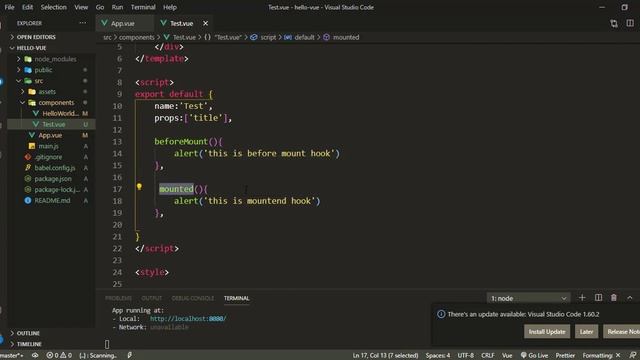This screenshot has height=360, width=640.
Task: Expand the Timeline section
Action: tap(29, 344)
